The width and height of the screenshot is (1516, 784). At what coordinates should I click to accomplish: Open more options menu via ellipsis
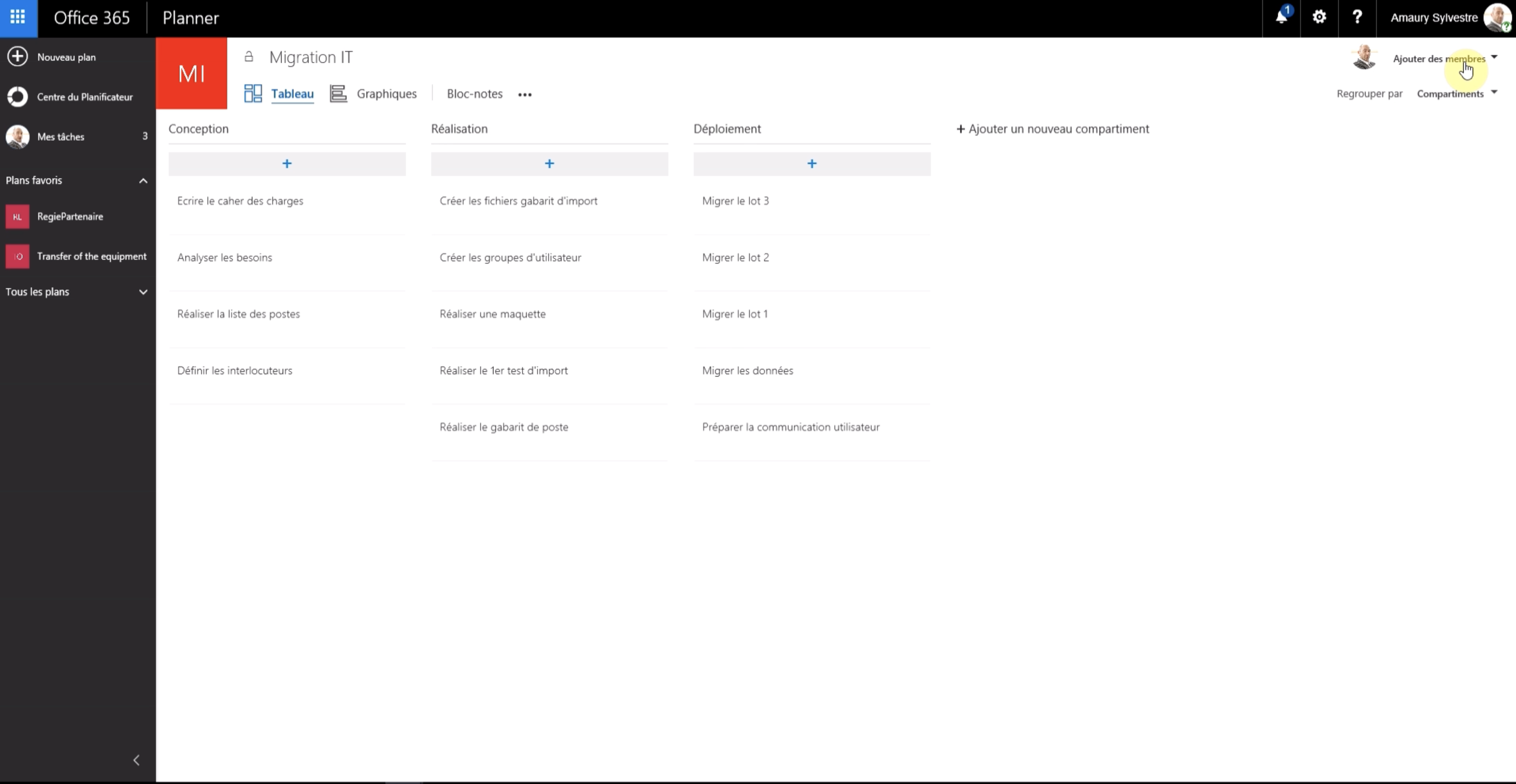tap(525, 93)
